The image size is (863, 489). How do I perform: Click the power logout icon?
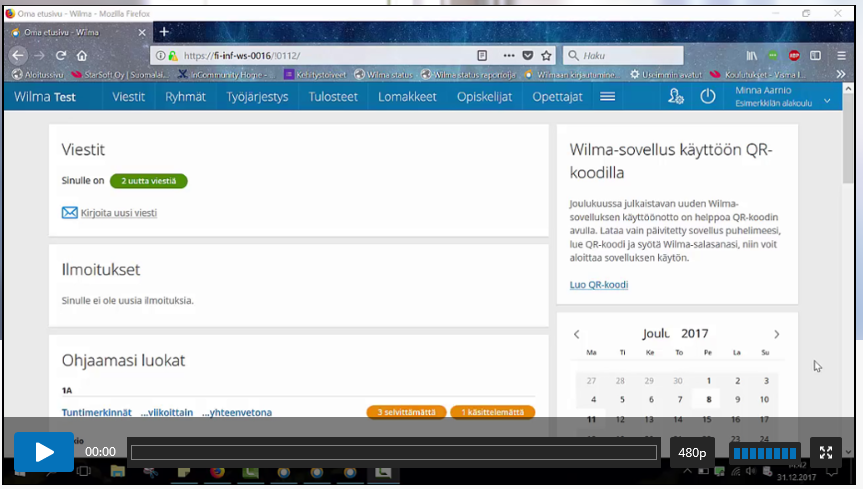[x=708, y=97]
